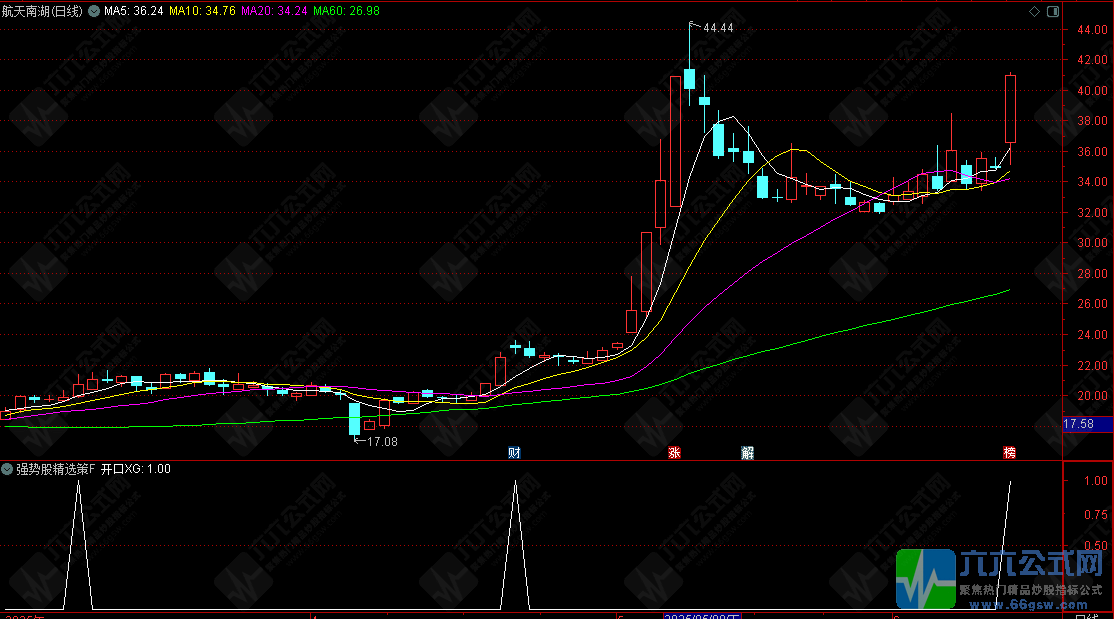Expand the MA indicator dropdown arrow
The image size is (1114, 619).
(x=95, y=11)
